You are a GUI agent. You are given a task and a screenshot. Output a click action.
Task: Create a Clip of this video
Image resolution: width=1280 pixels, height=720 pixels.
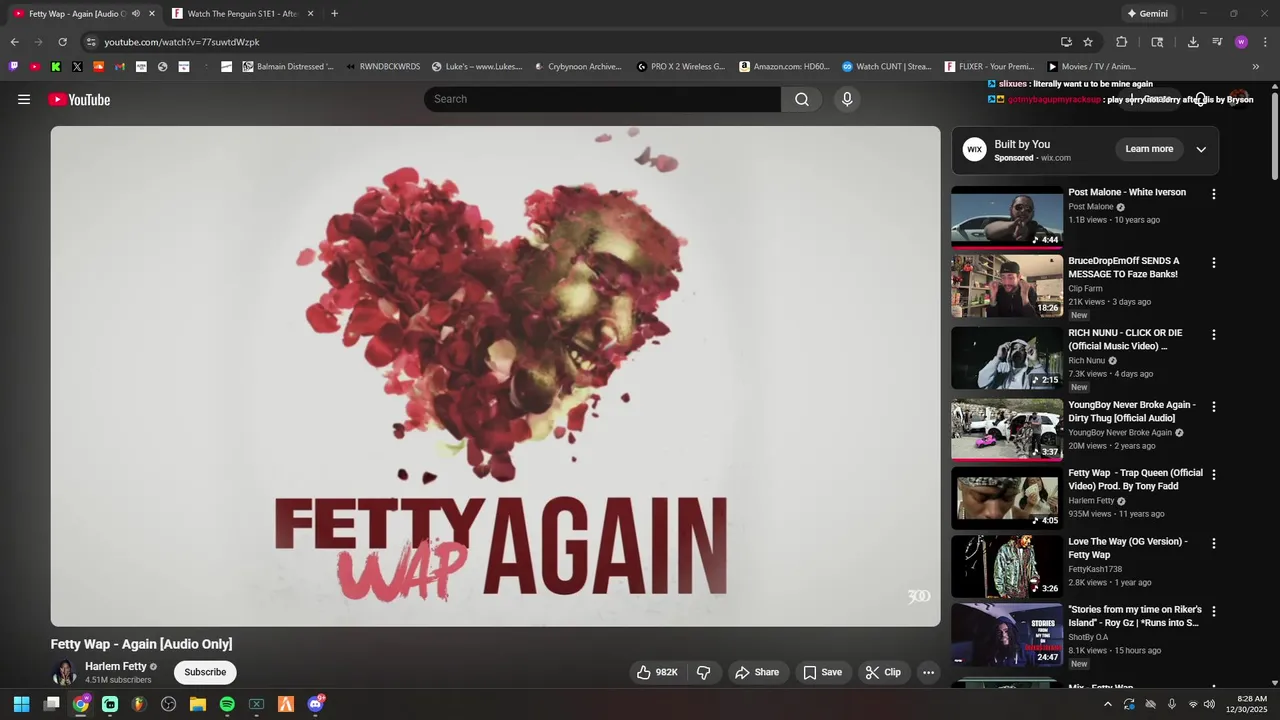click(883, 672)
